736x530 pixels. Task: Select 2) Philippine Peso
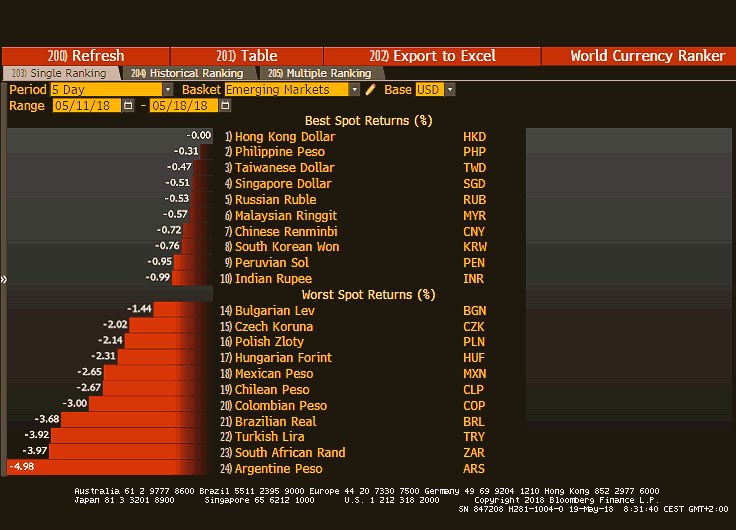pos(275,152)
